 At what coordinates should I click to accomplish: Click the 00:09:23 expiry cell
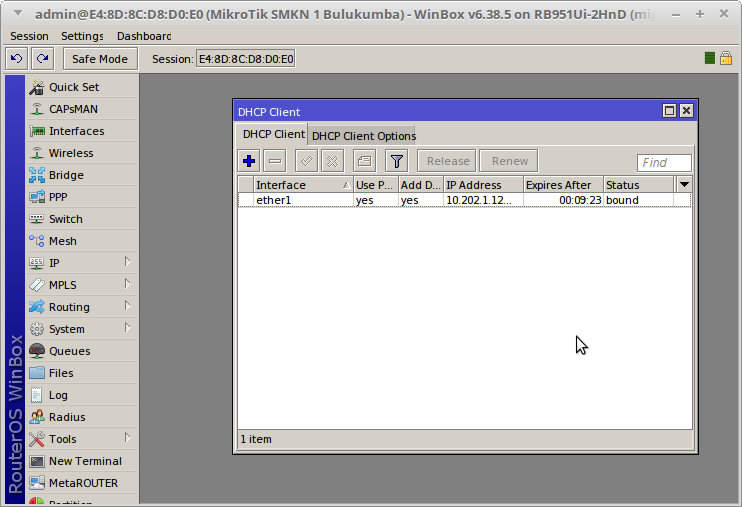(x=563, y=200)
